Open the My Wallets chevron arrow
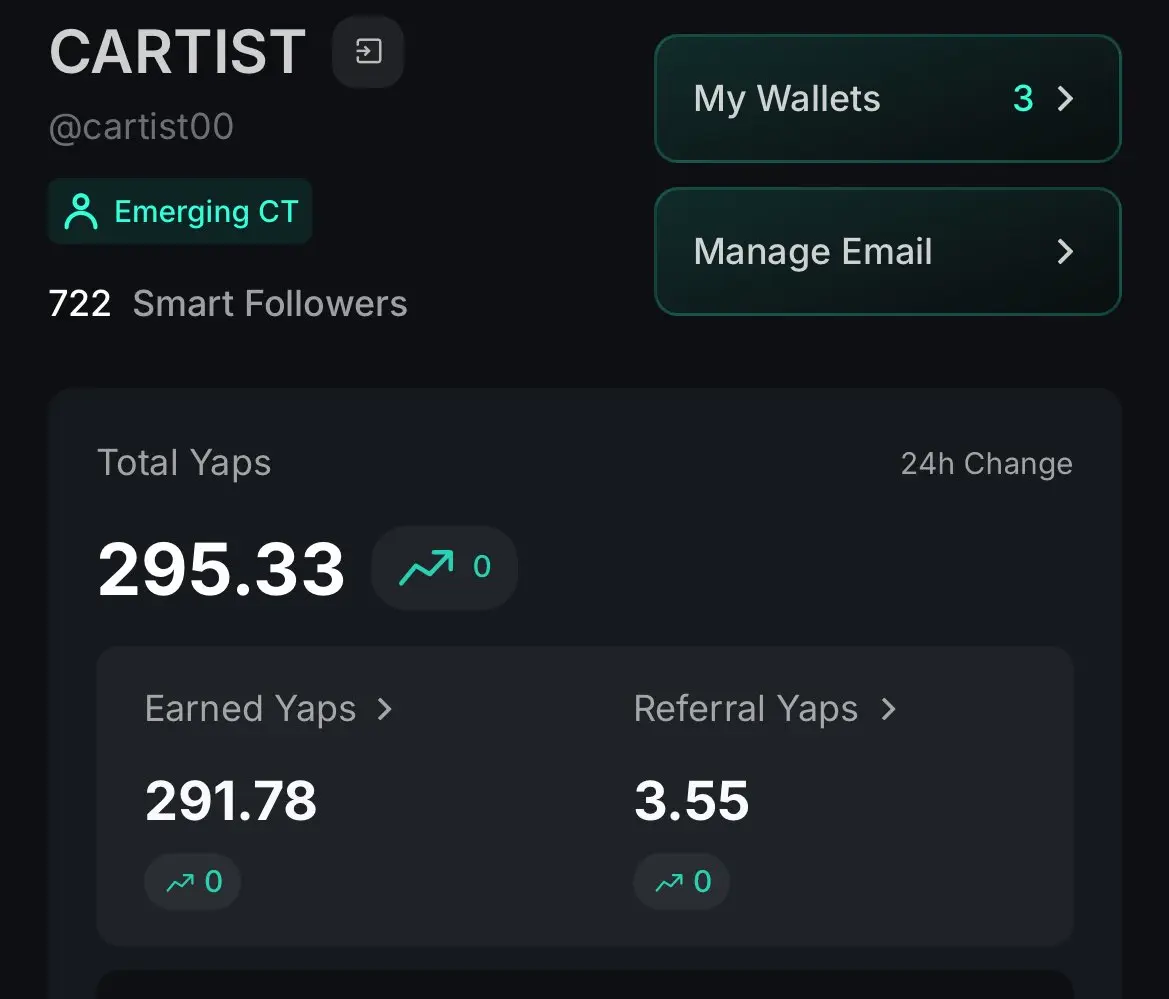The width and height of the screenshot is (1169, 999). (x=1065, y=98)
